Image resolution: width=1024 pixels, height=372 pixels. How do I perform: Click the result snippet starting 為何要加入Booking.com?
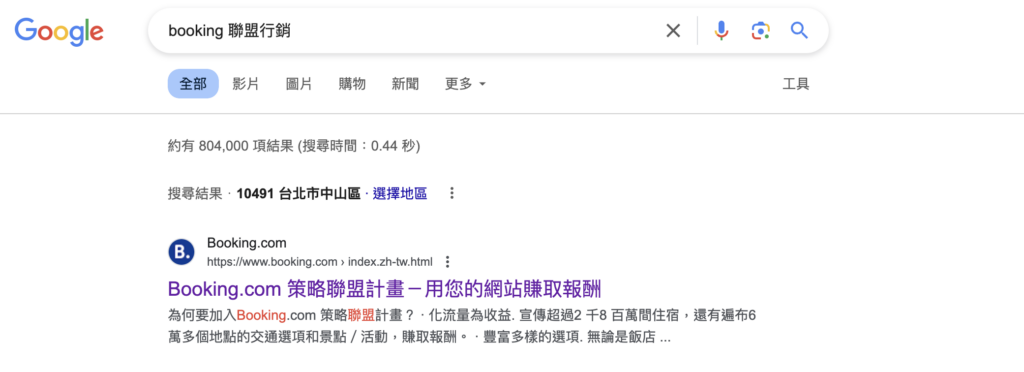click(462, 327)
